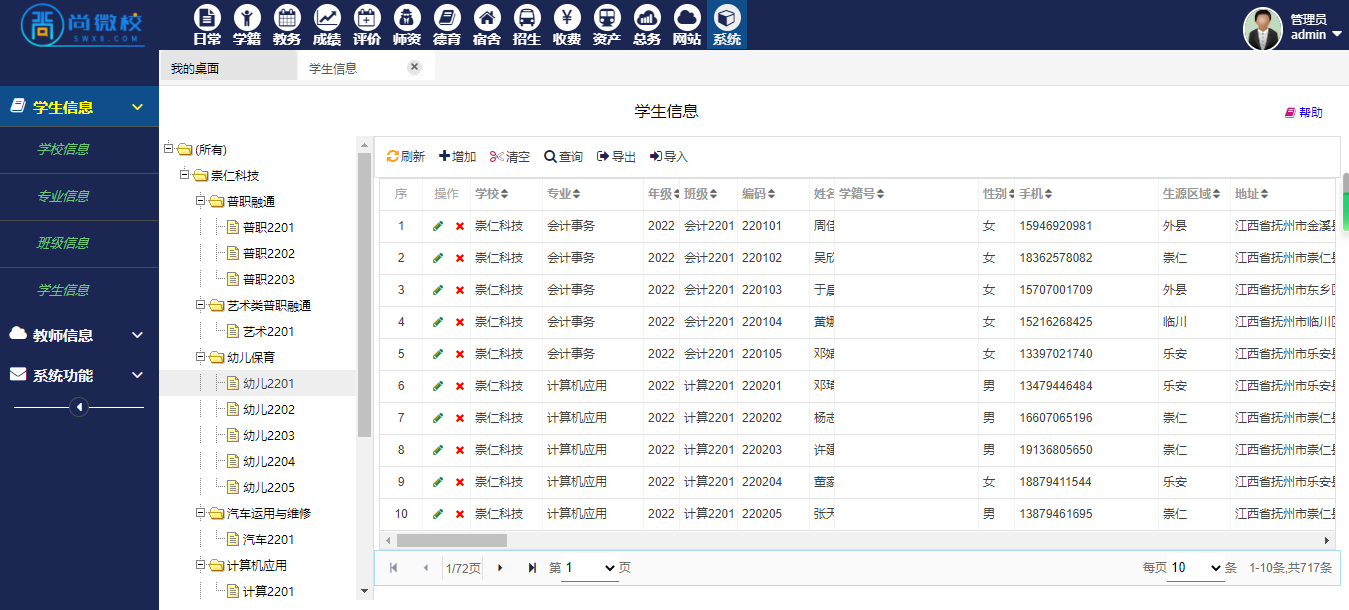Image resolution: width=1349 pixels, height=610 pixels.
Task: Click the 刷新 refresh button
Action: (x=406, y=156)
